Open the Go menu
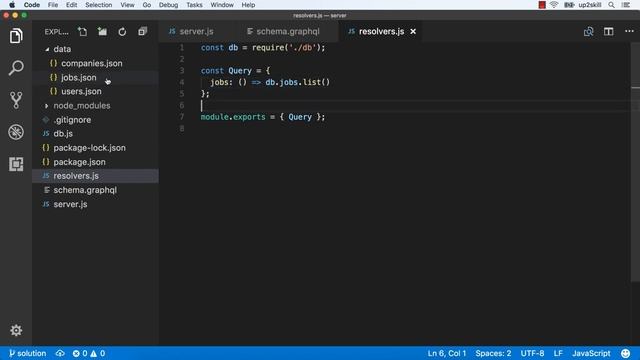 pyautogui.click(x=147, y=5)
